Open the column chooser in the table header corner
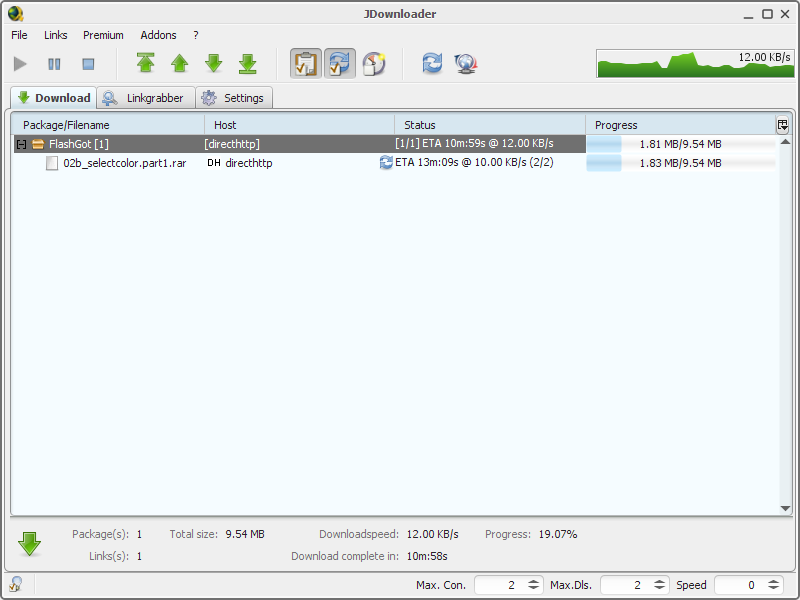The height and width of the screenshot is (600, 800). point(783,124)
